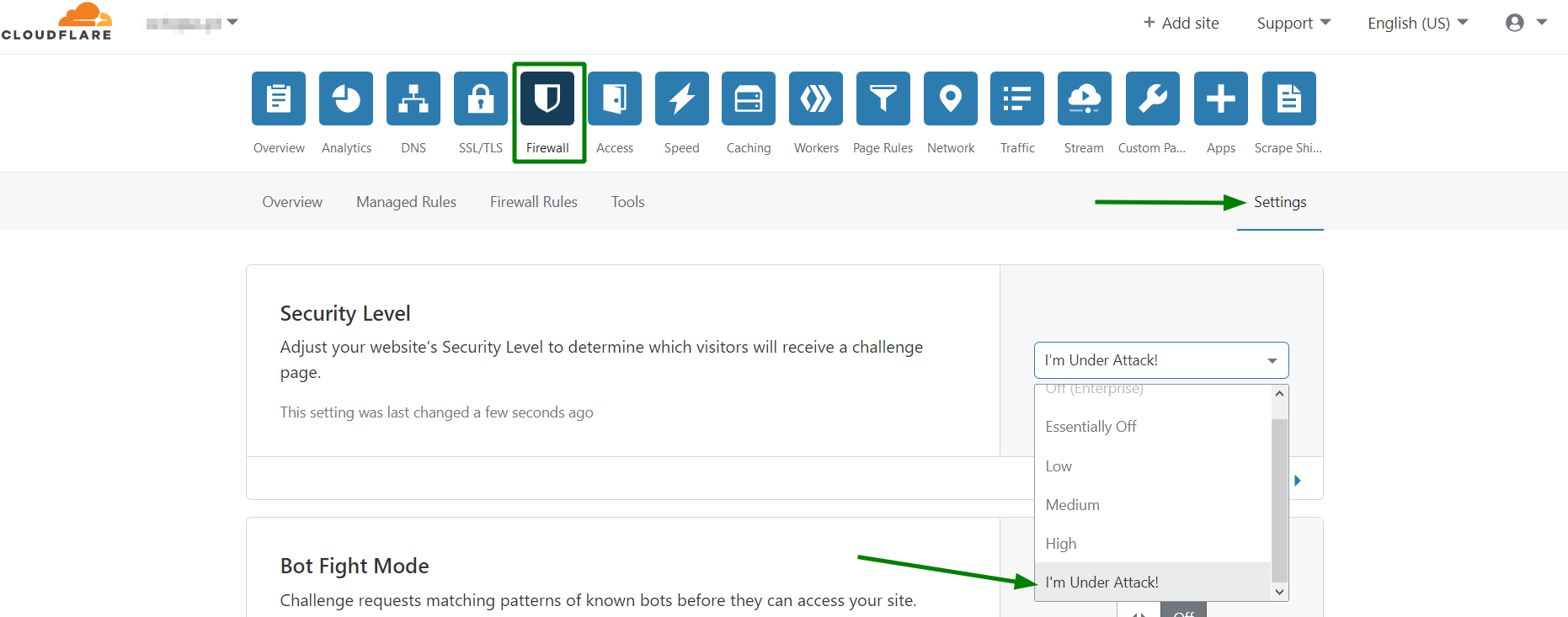Expand the user account menu
The width and height of the screenshot is (1568, 617).
tap(1526, 23)
